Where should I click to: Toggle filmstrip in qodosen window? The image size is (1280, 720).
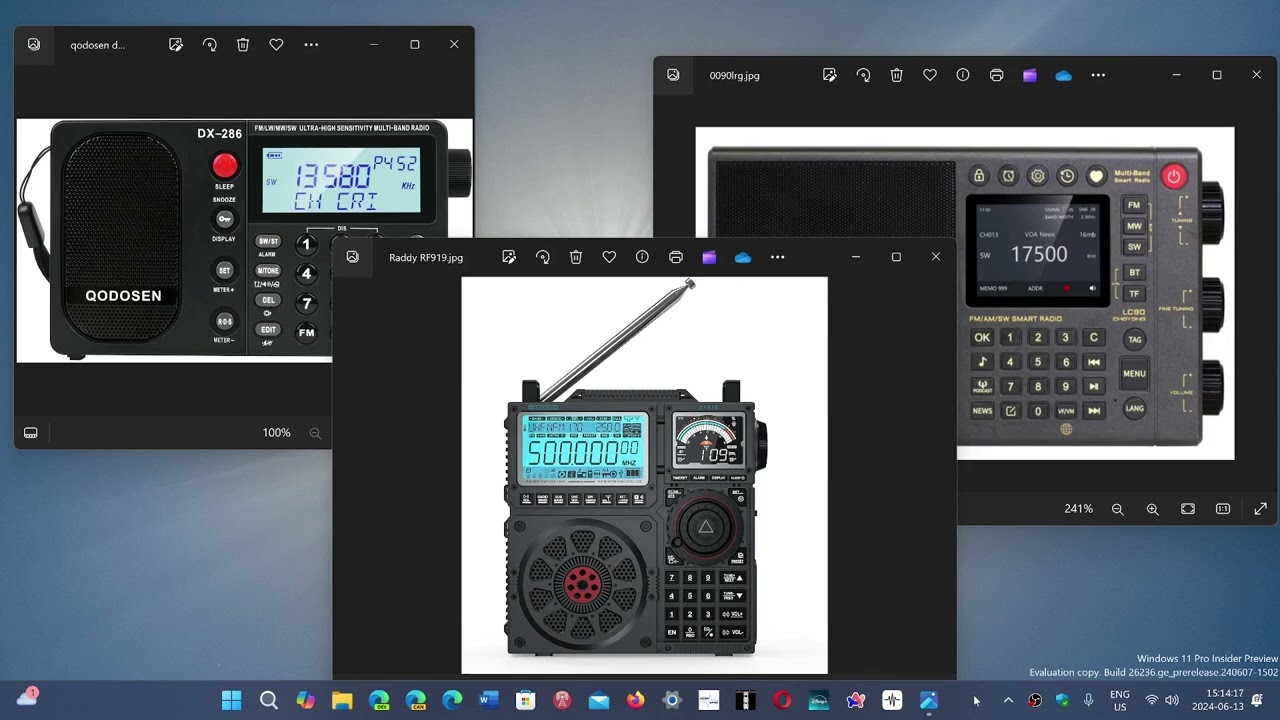(31, 433)
